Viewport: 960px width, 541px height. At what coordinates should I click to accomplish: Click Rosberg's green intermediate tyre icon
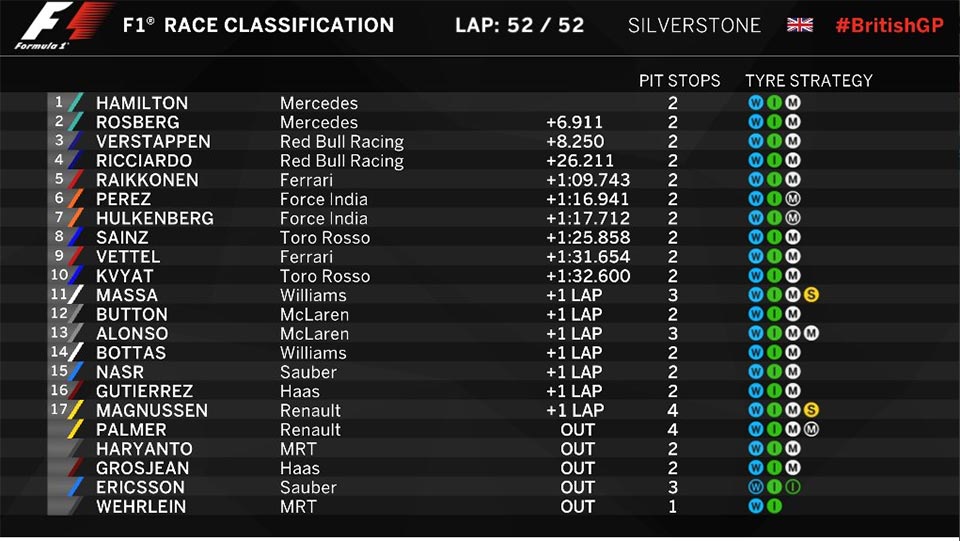[774, 122]
